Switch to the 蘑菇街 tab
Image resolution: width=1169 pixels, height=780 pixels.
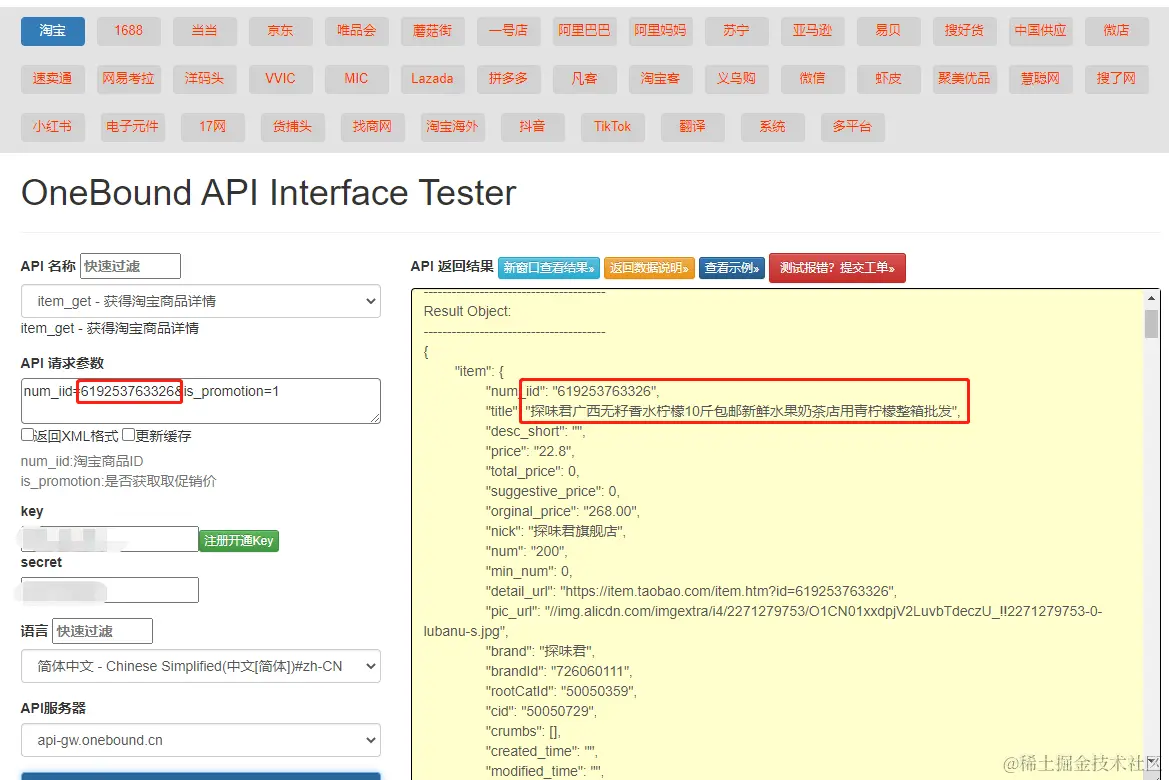coord(432,31)
